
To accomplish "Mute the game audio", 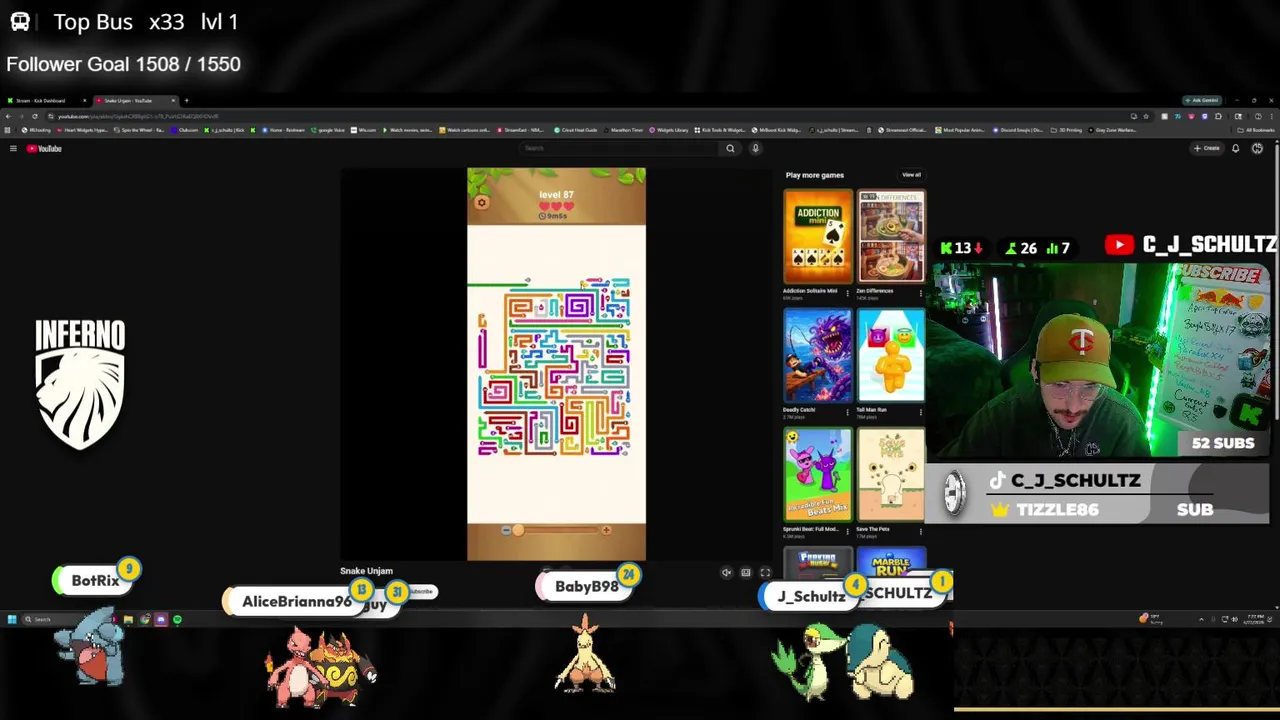I will coord(727,573).
